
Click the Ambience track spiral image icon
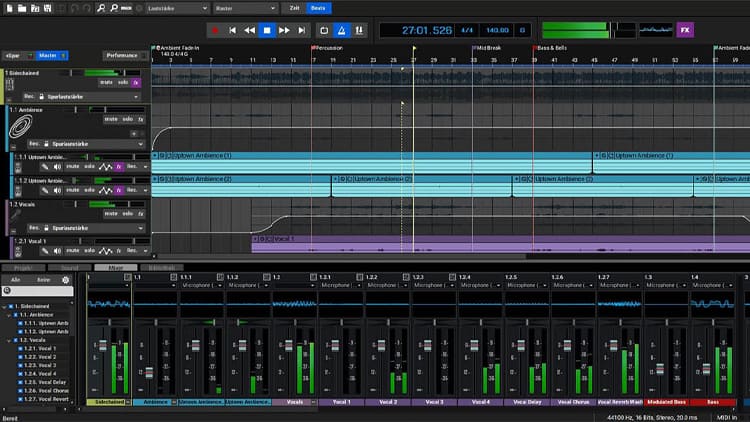coord(20,126)
